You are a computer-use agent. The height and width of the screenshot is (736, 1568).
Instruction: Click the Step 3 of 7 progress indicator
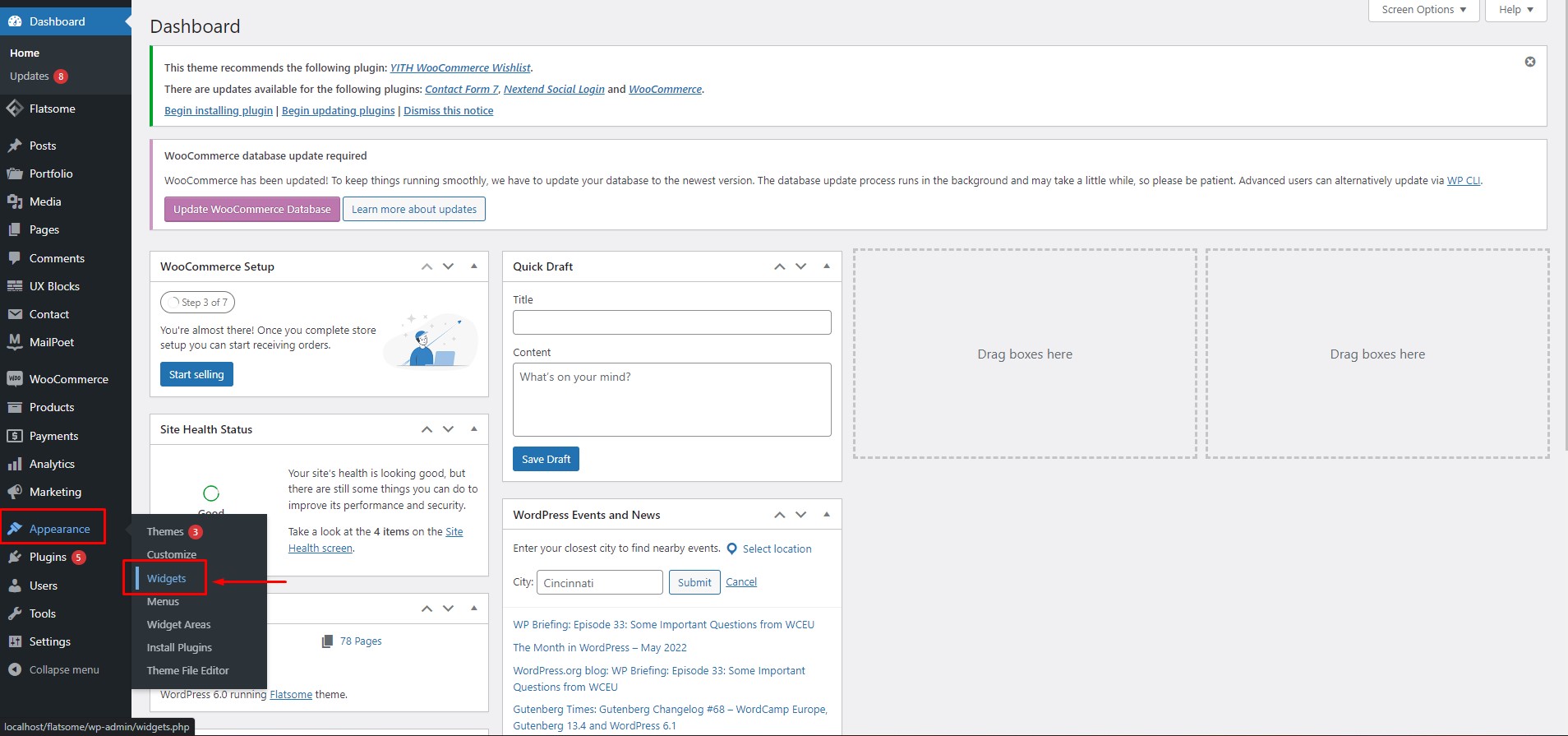click(x=198, y=303)
